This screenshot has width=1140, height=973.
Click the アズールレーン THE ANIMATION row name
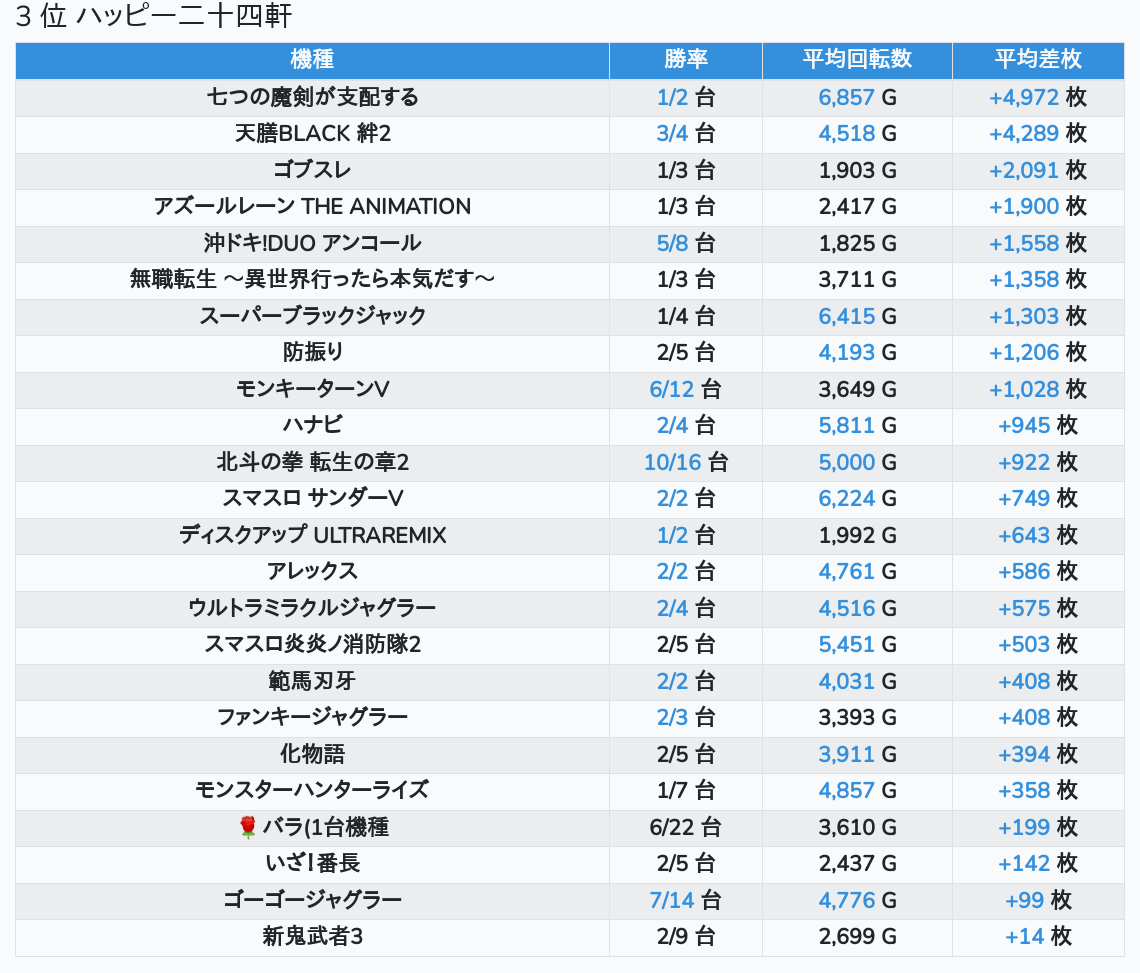[x=312, y=207]
